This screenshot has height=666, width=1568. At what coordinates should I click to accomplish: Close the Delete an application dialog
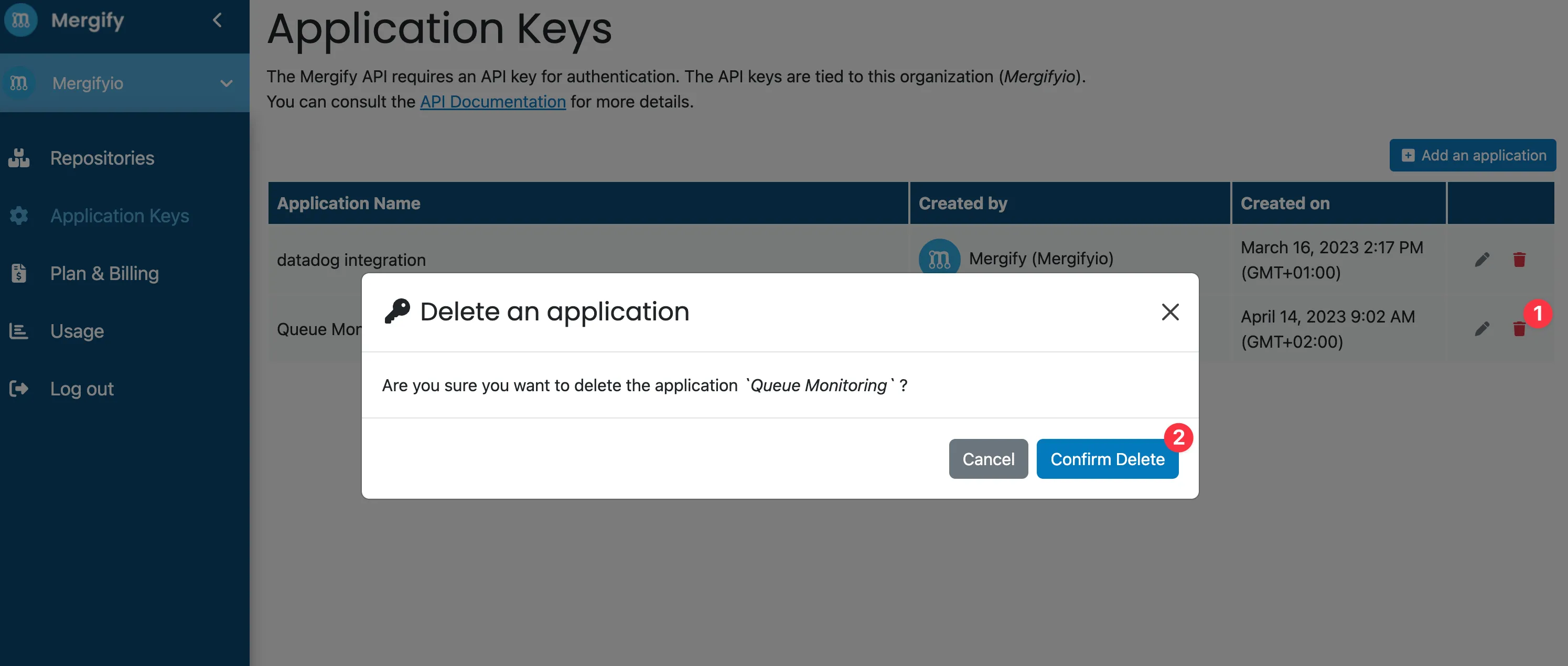tap(1169, 313)
